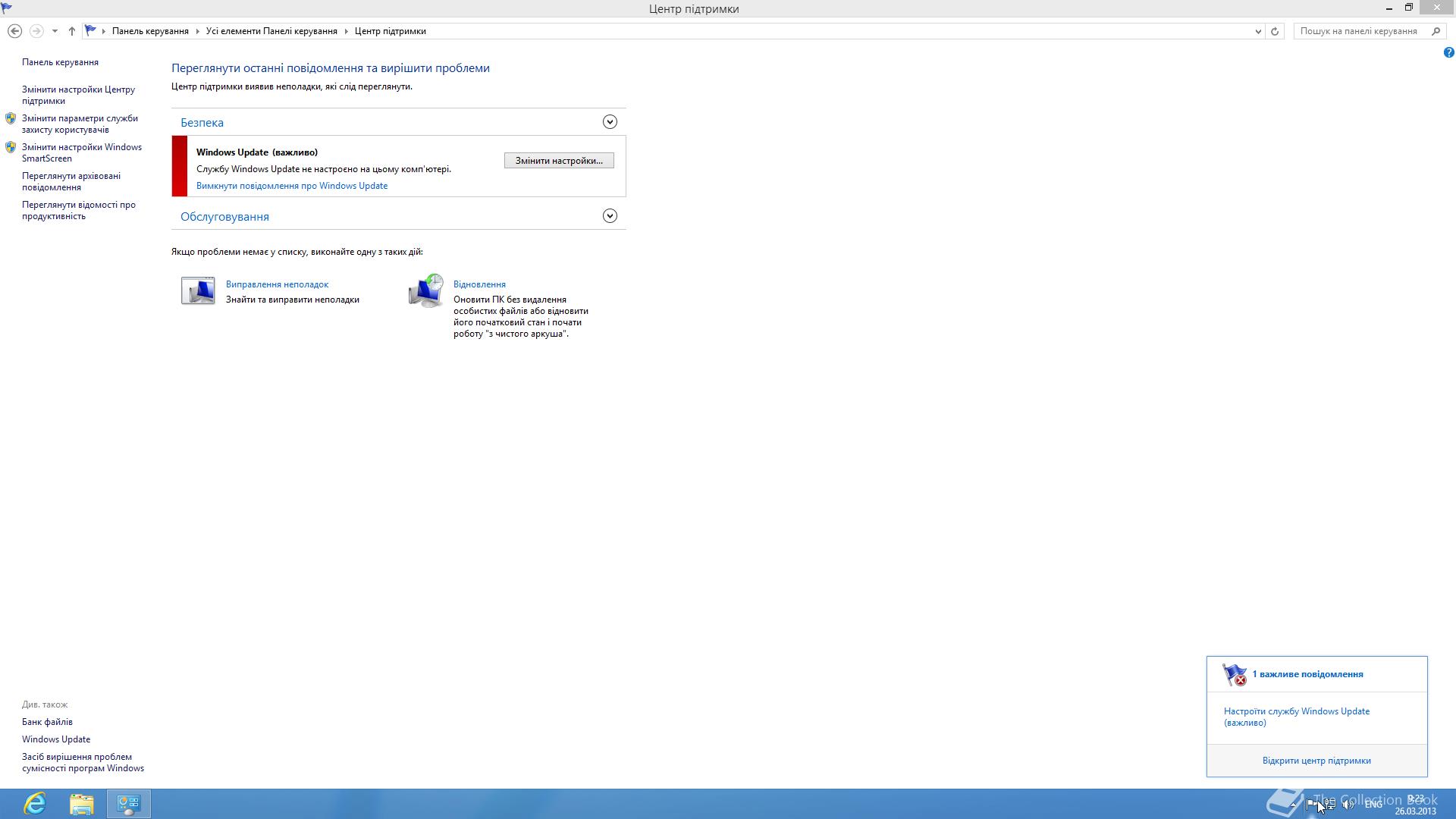
Task: Click the 'Відновлення' recovery icon
Action: (x=425, y=290)
